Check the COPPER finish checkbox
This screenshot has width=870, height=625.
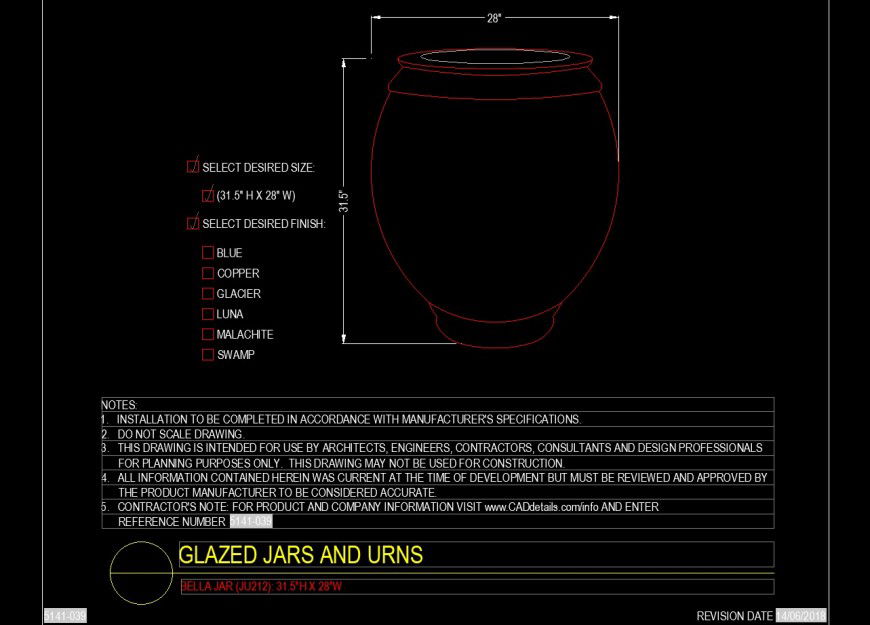(x=208, y=273)
